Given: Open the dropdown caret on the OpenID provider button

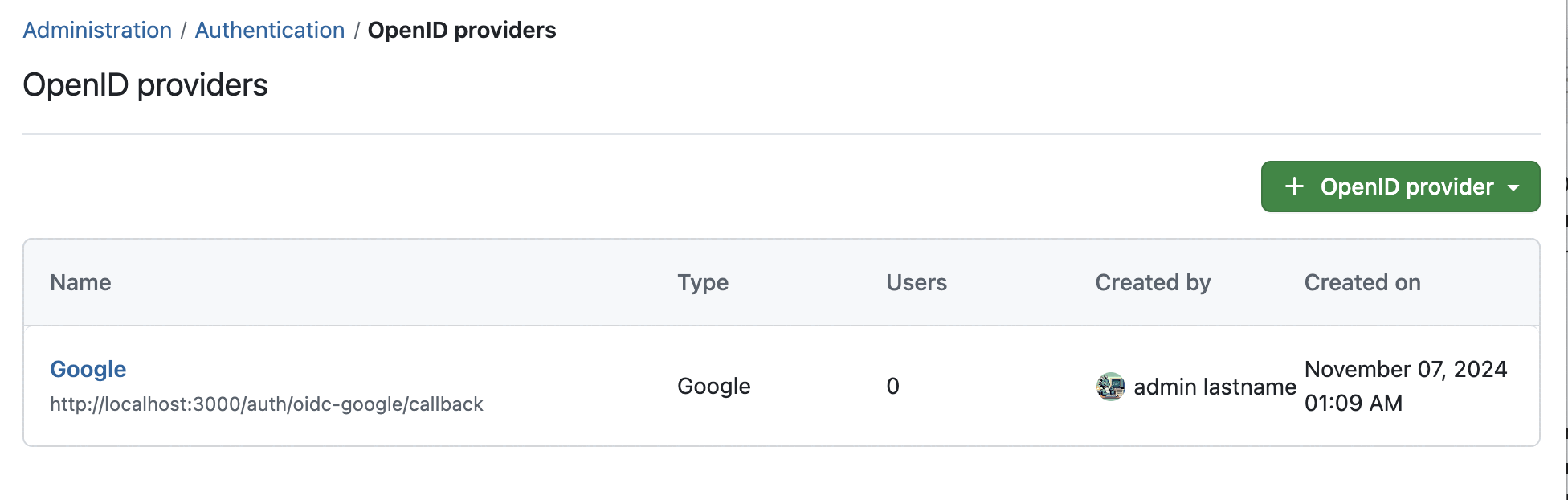Looking at the screenshot, I should point(1513,186).
